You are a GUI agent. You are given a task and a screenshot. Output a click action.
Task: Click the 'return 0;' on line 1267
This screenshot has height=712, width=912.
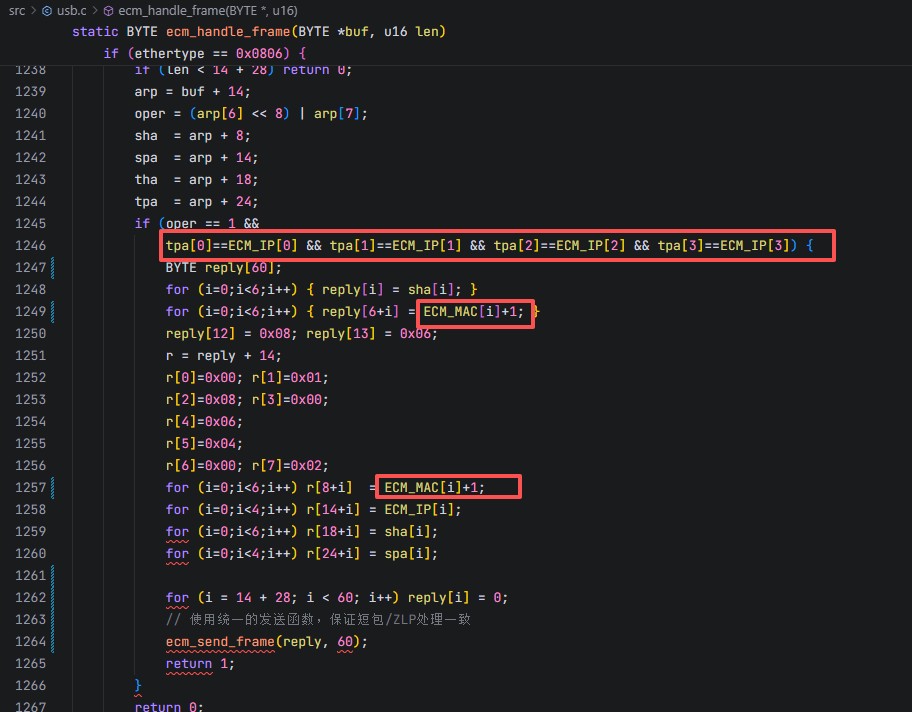pos(169,707)
